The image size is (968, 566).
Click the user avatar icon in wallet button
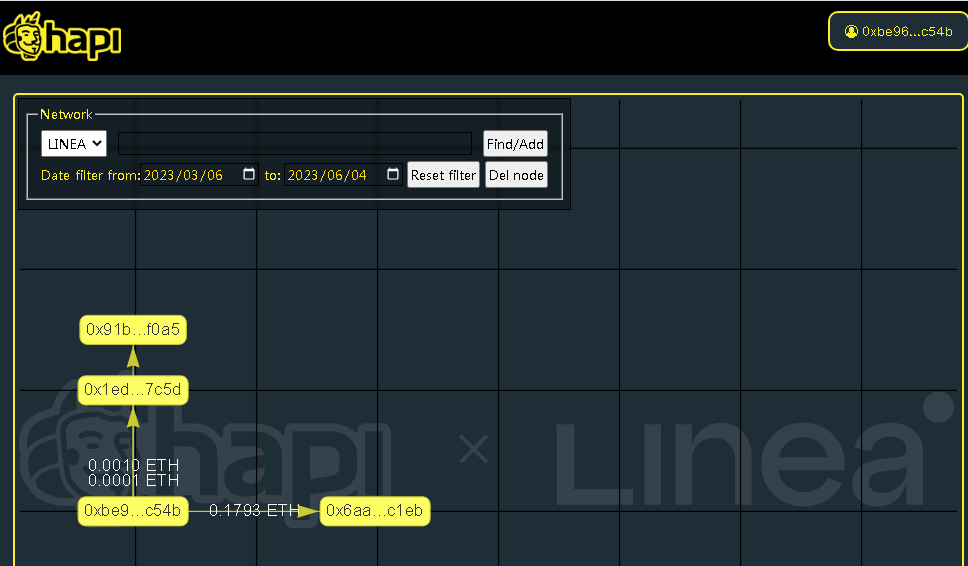tap(851, 31)
